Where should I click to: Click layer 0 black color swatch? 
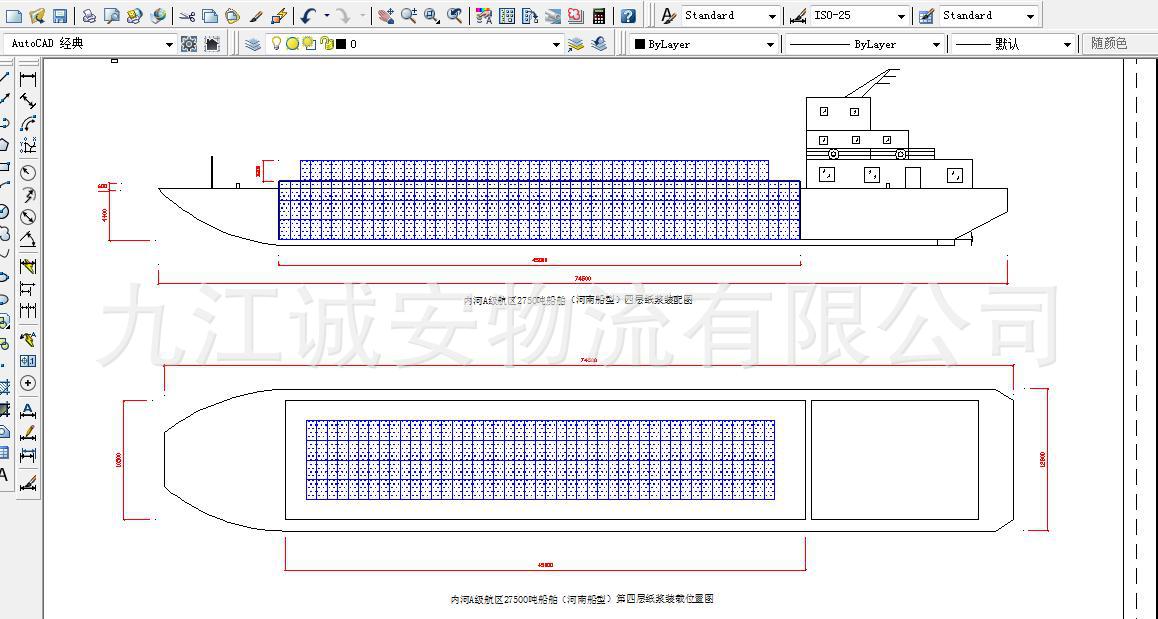(341, 44)
